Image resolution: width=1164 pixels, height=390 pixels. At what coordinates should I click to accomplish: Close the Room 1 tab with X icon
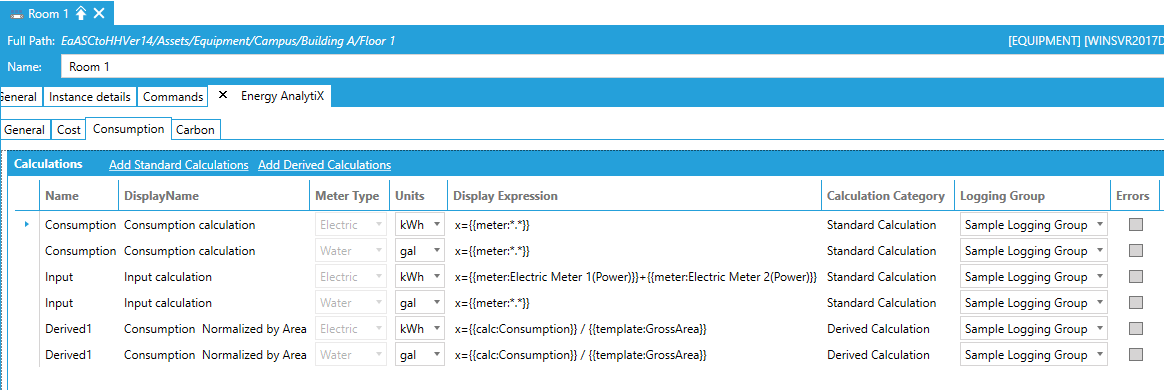(x=99, y=13)
